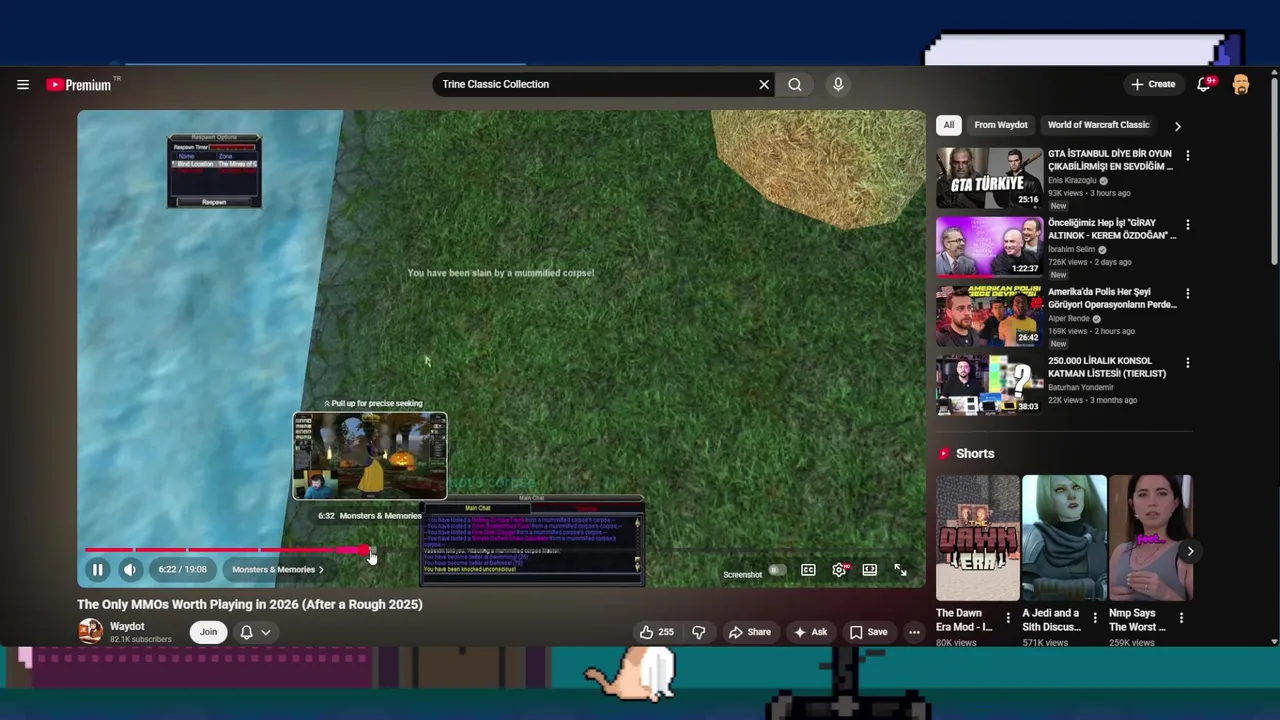Go to YouTube Premium home logo

79,85
